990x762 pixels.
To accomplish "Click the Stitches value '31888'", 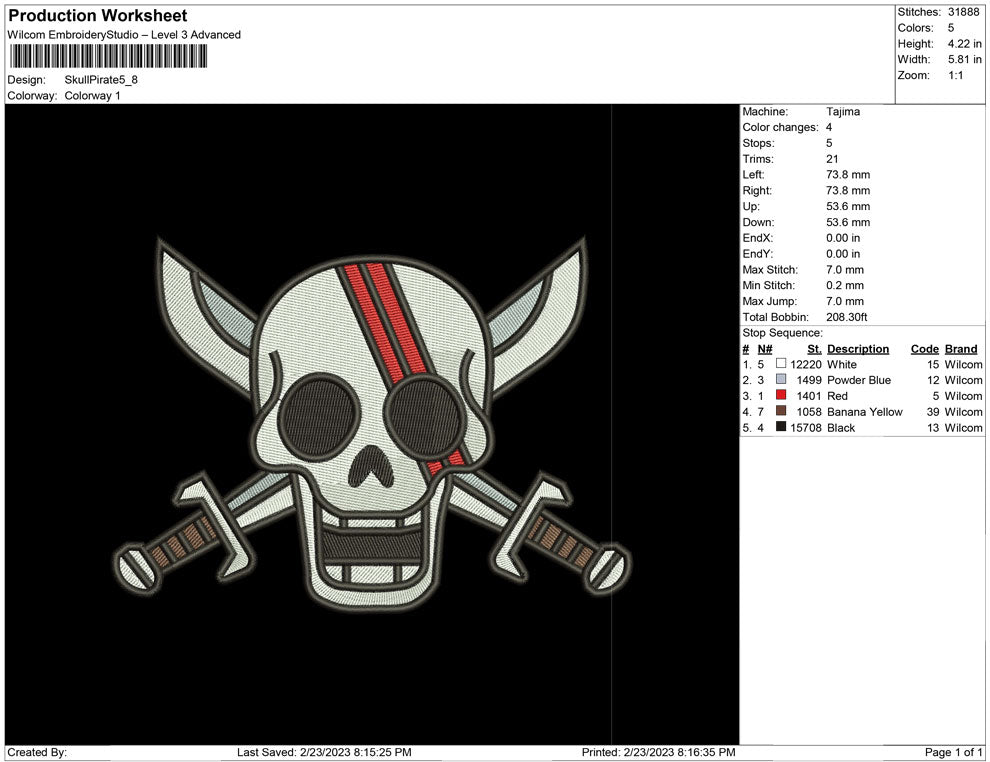I will [963, 12].
